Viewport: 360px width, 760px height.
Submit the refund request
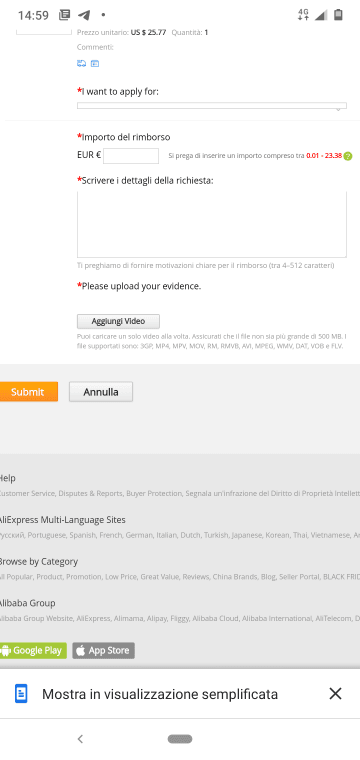point(28,392)
